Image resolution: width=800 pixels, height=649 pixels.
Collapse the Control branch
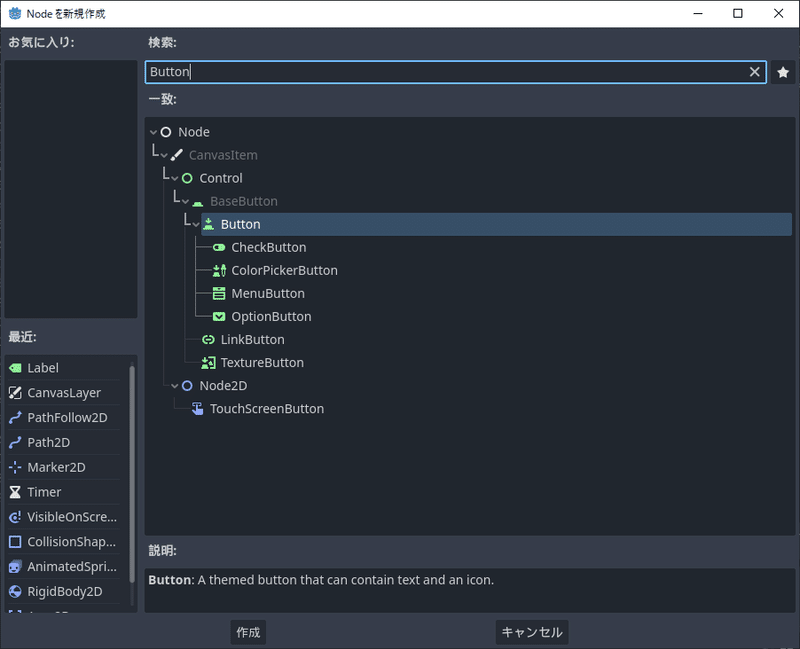[x=175, y=179]
